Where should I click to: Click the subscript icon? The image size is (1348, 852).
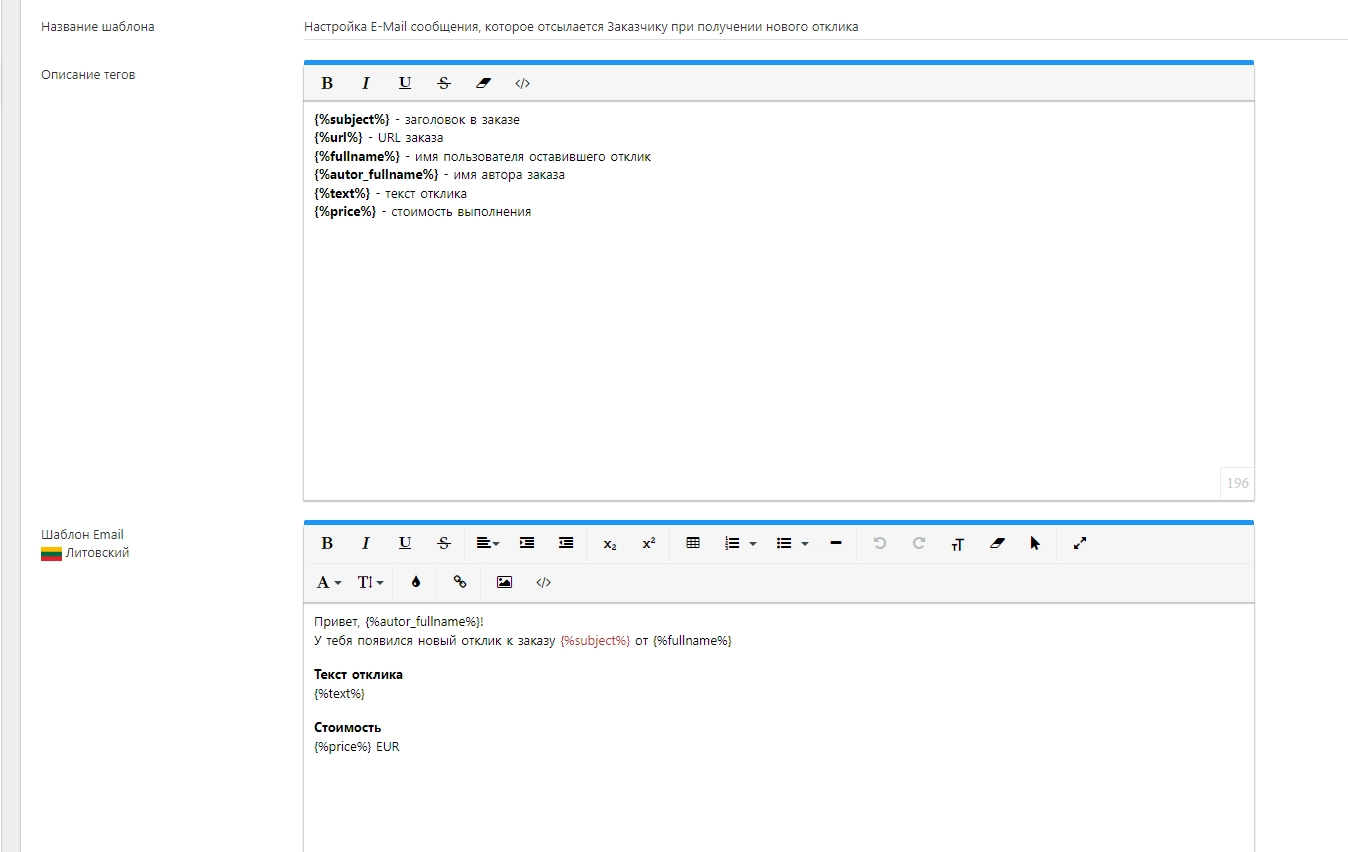click(610, 543)
